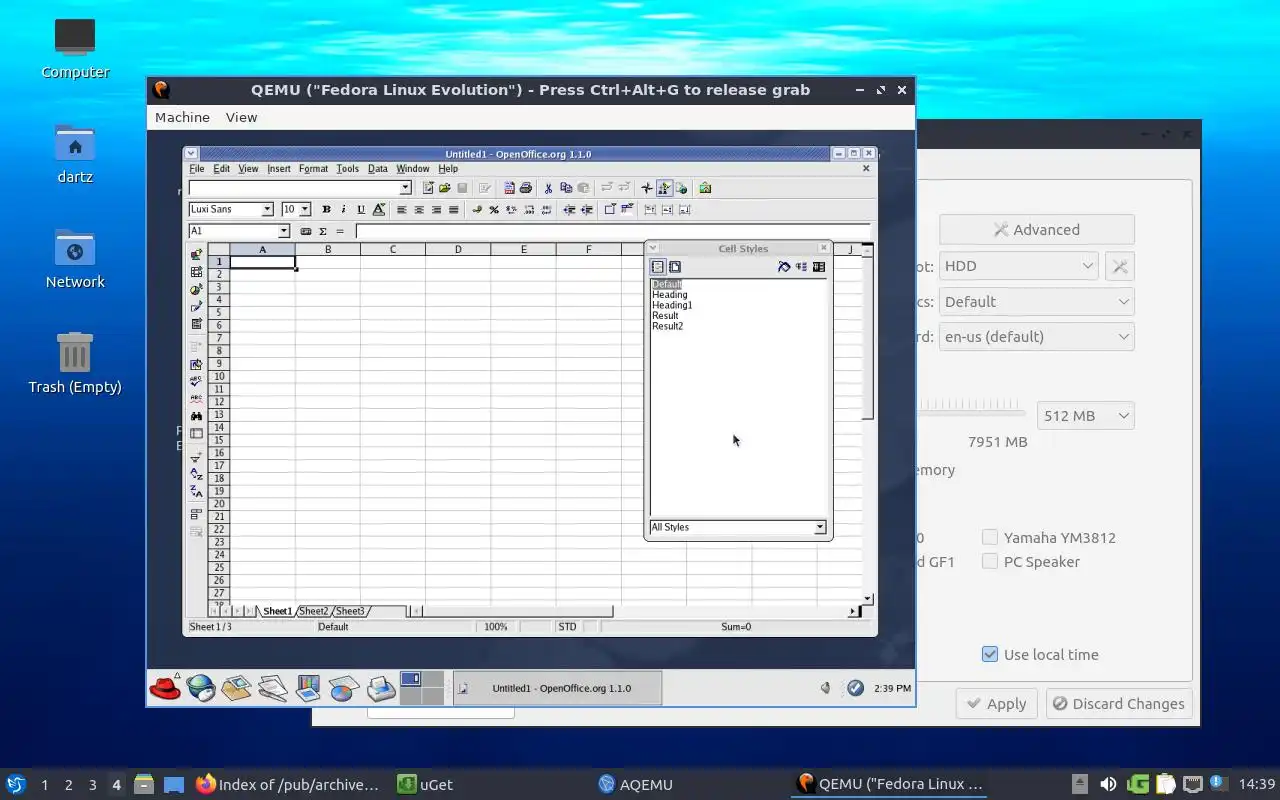Click the Underline formatting icon
Viewport: 1280px width, 800px height.
point(360,209)
